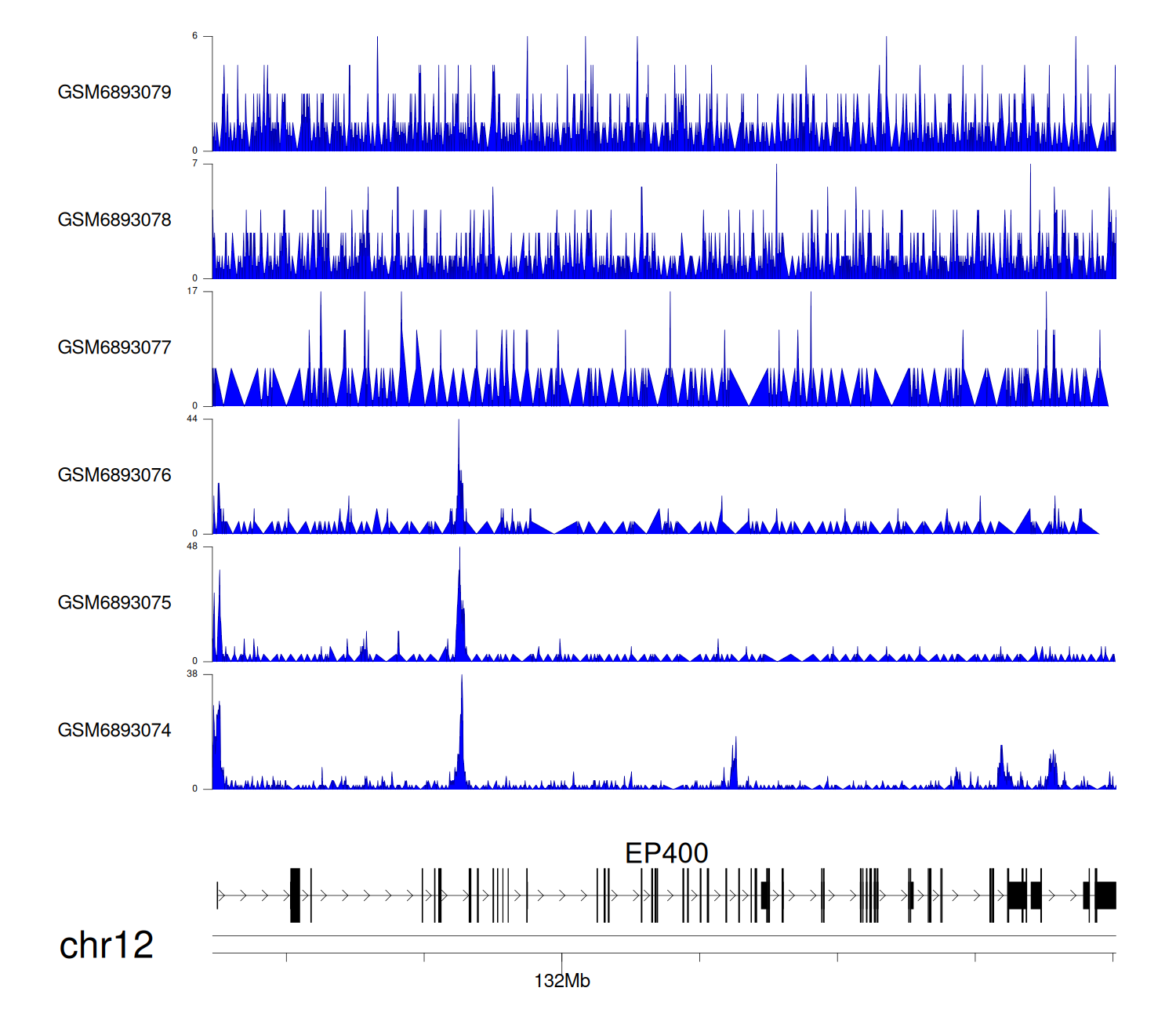Click the GSM6893079 track label
This screenshot has width=1176, height=1035.
[114, 93]
